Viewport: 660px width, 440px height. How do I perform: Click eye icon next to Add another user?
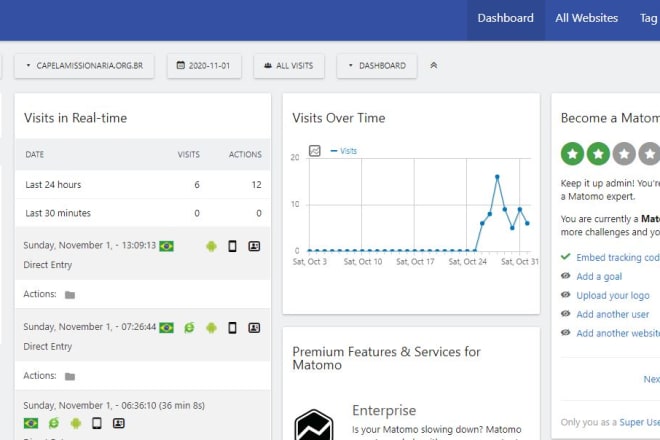(566, 314)
